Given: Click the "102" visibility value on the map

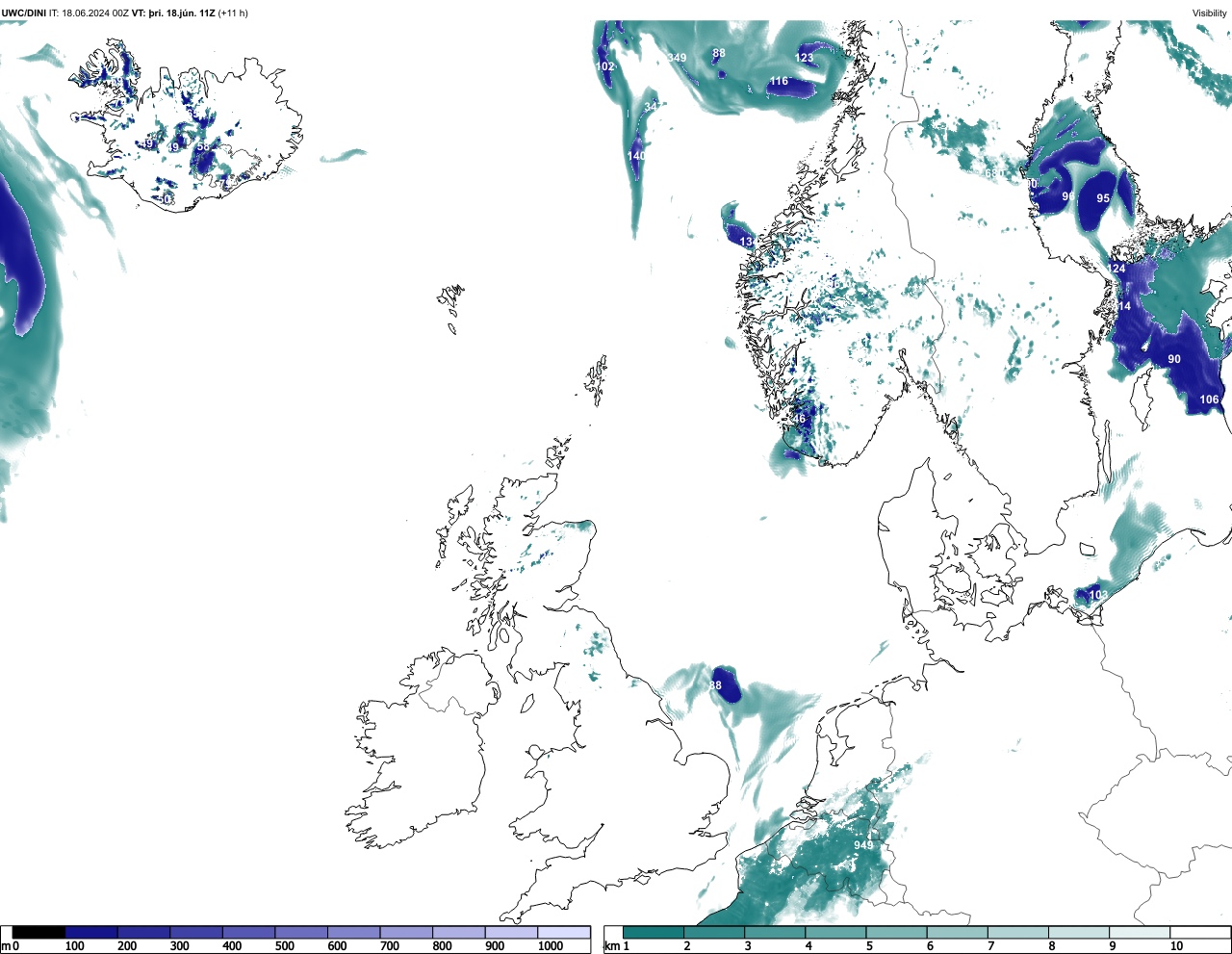Looking at the screenshot, I should [604, 66].
